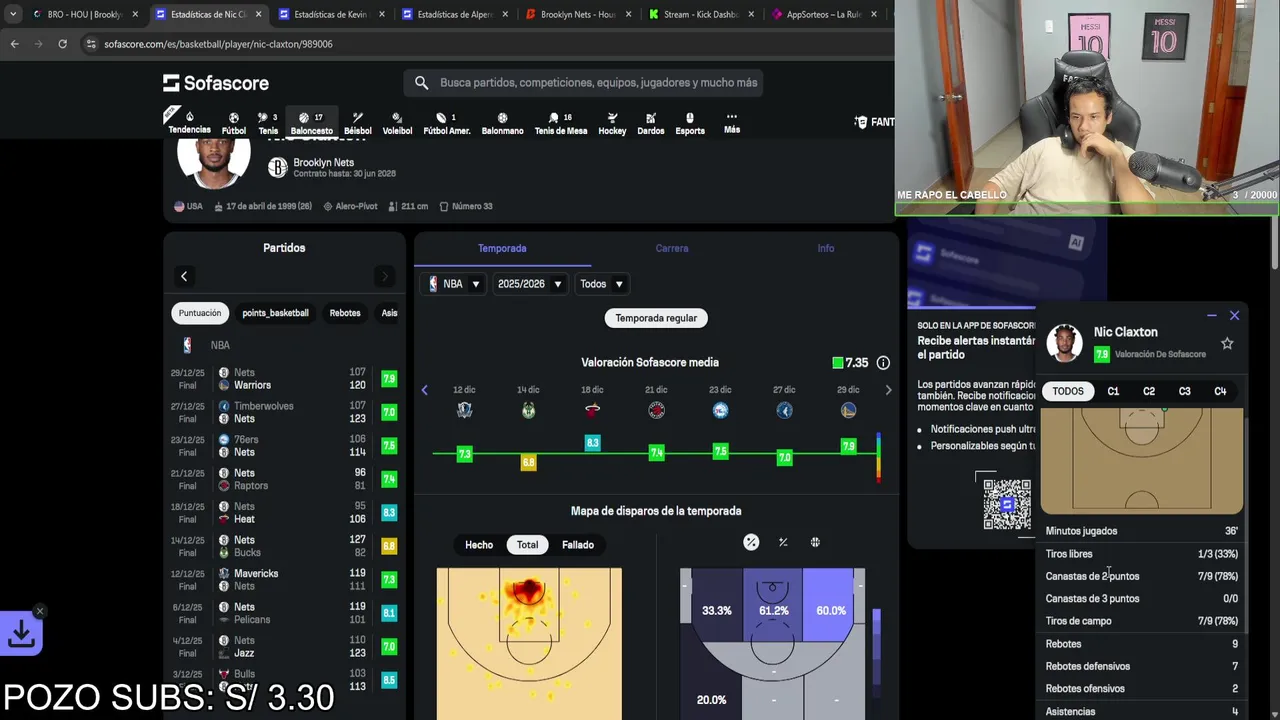Click the 8.3 rating marker for Heat game
This screenshot has height=720, width=1280.
(592, 443)
